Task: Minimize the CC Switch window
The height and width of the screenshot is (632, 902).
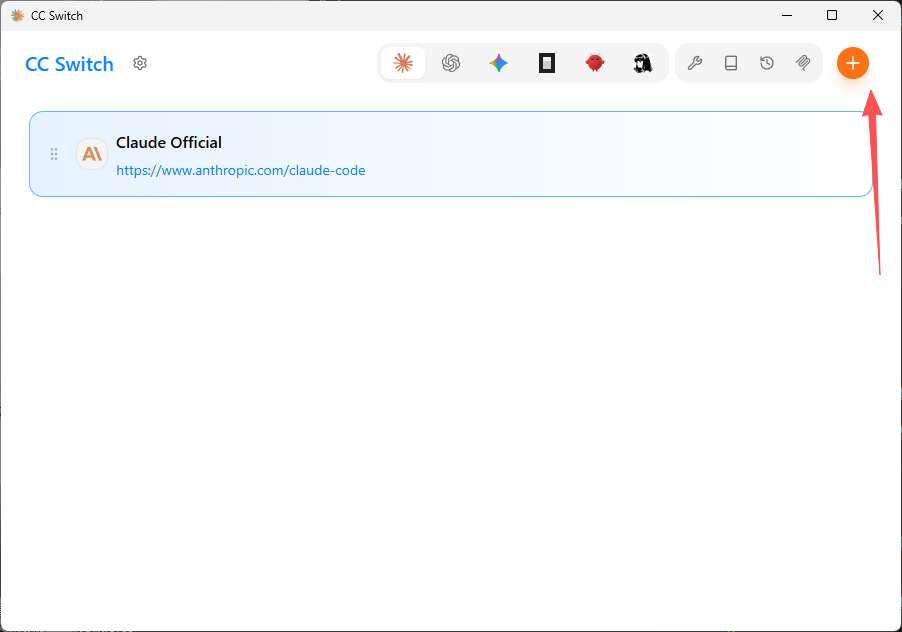Action: tap(787, 16)
